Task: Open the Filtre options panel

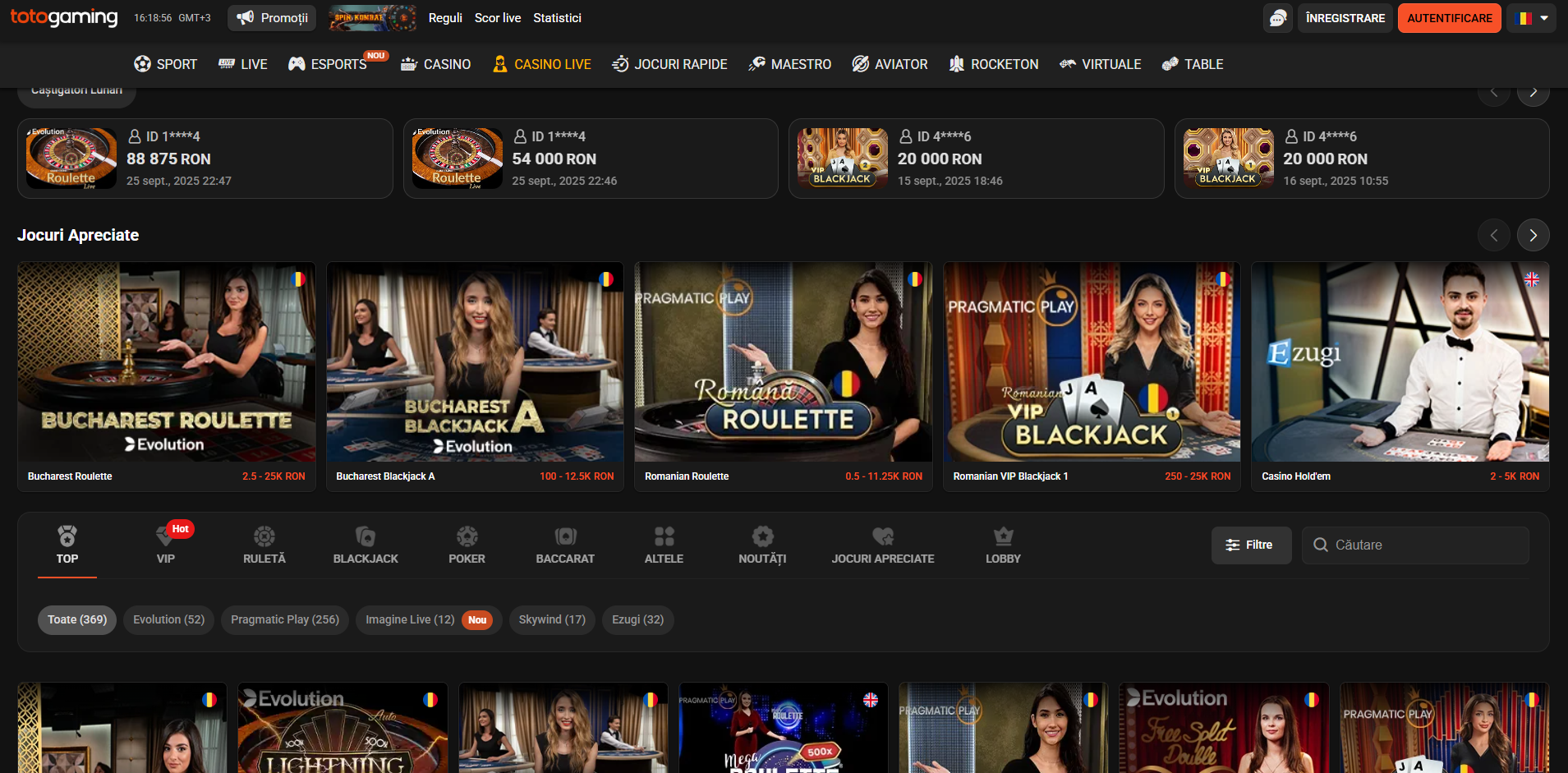Action: pyautogui.click(x=1250, y=545)
